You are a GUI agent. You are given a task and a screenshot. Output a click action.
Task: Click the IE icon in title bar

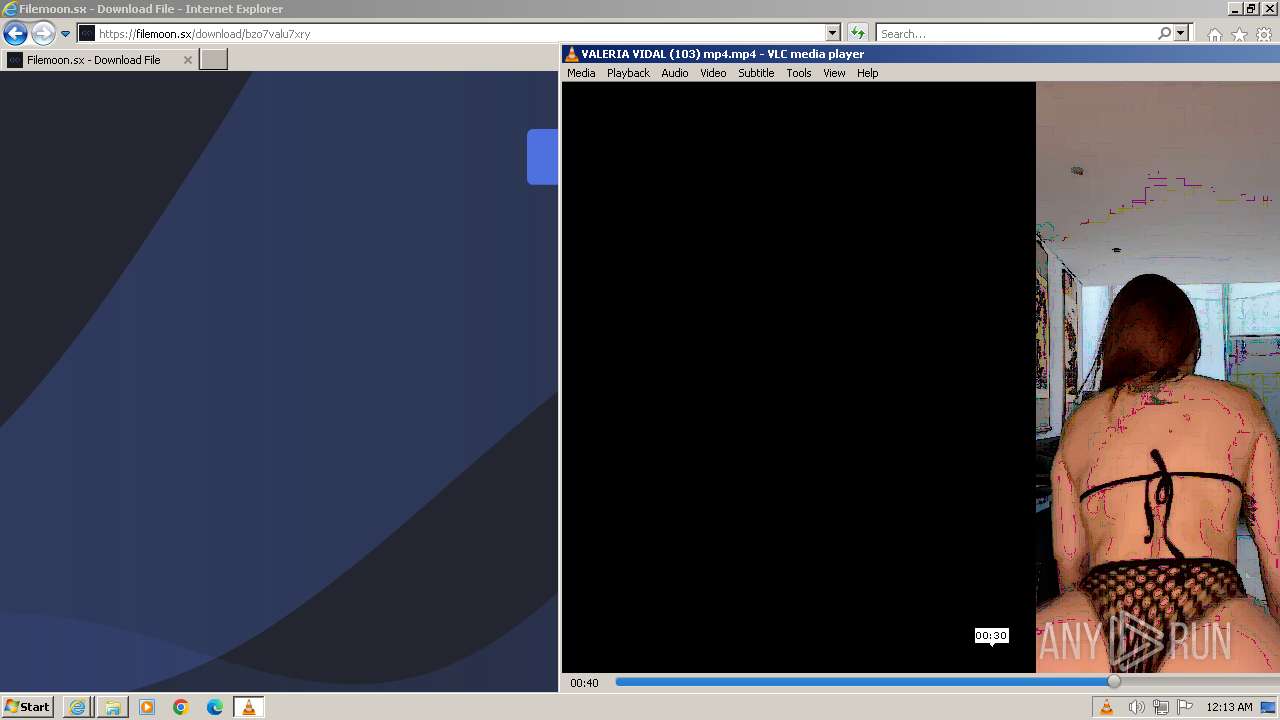[10, 9]
